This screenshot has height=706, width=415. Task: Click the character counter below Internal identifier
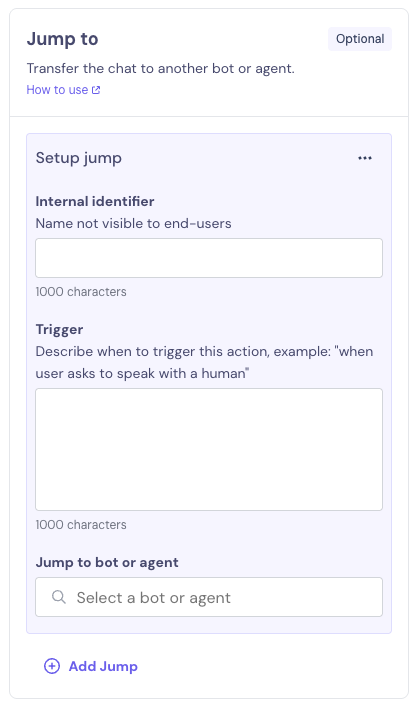click(81, 292)
